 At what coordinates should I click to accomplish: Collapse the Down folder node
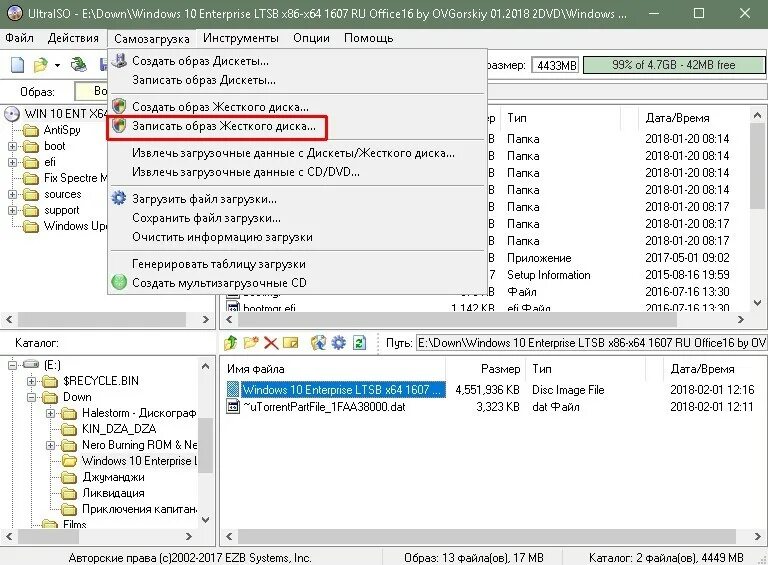(31, 397)
